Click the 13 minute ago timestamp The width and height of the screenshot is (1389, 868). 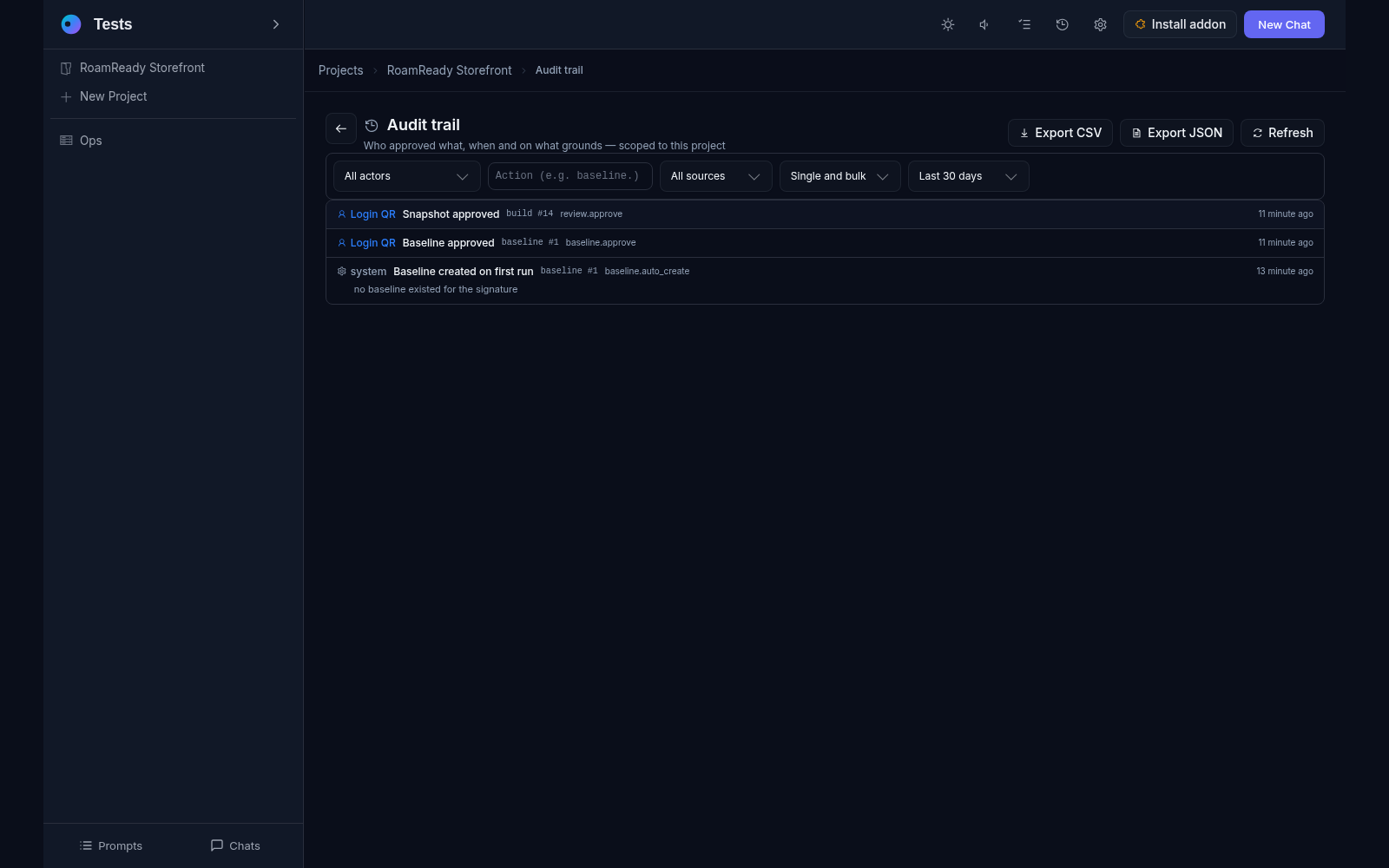(1285, 272)
